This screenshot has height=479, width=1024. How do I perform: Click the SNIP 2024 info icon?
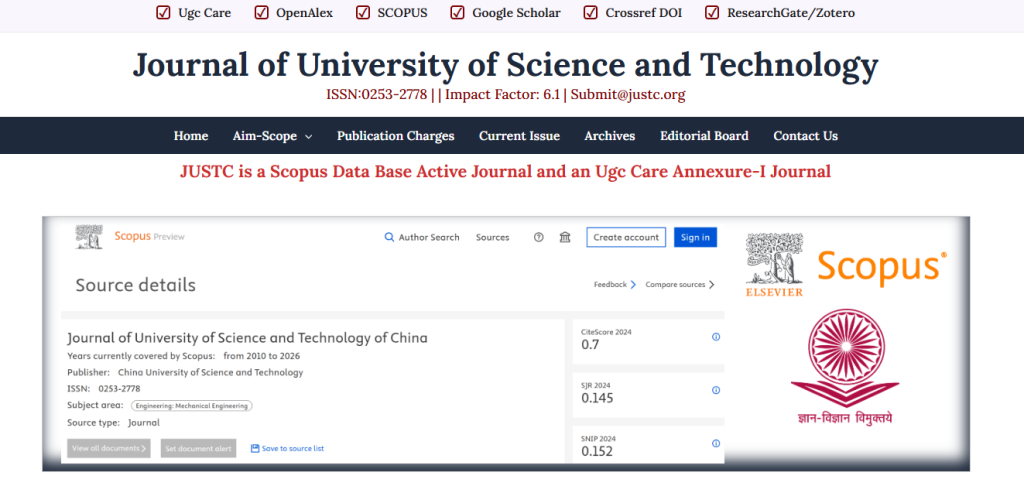716,444
